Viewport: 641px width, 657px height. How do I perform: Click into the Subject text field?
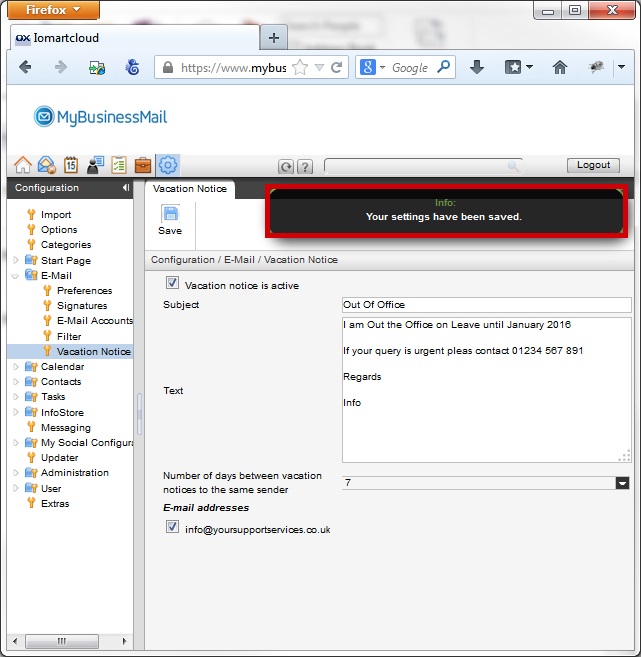tap(485, 305)
